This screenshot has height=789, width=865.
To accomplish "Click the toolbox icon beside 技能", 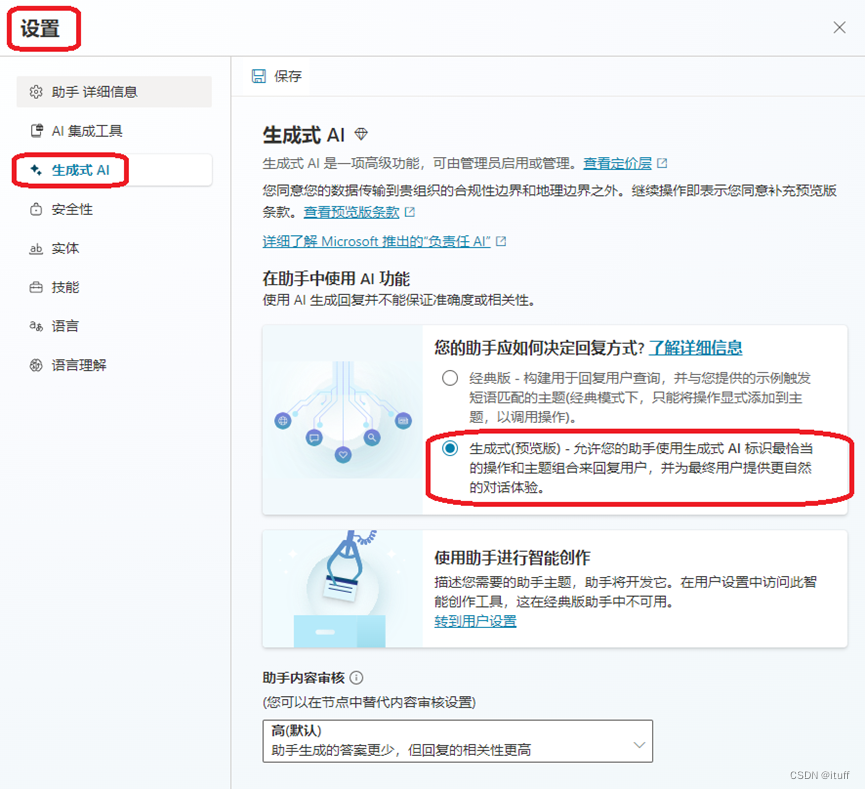I will pos(36,287).
